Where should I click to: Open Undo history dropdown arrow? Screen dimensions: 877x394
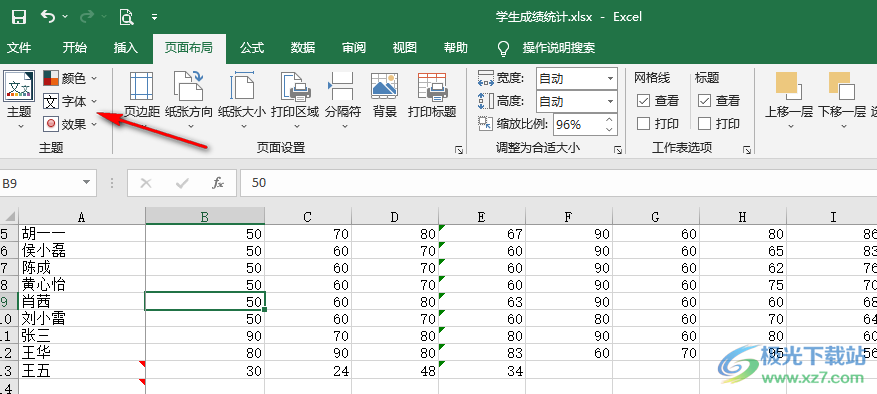pyautogui.click(x=65, y=17)
